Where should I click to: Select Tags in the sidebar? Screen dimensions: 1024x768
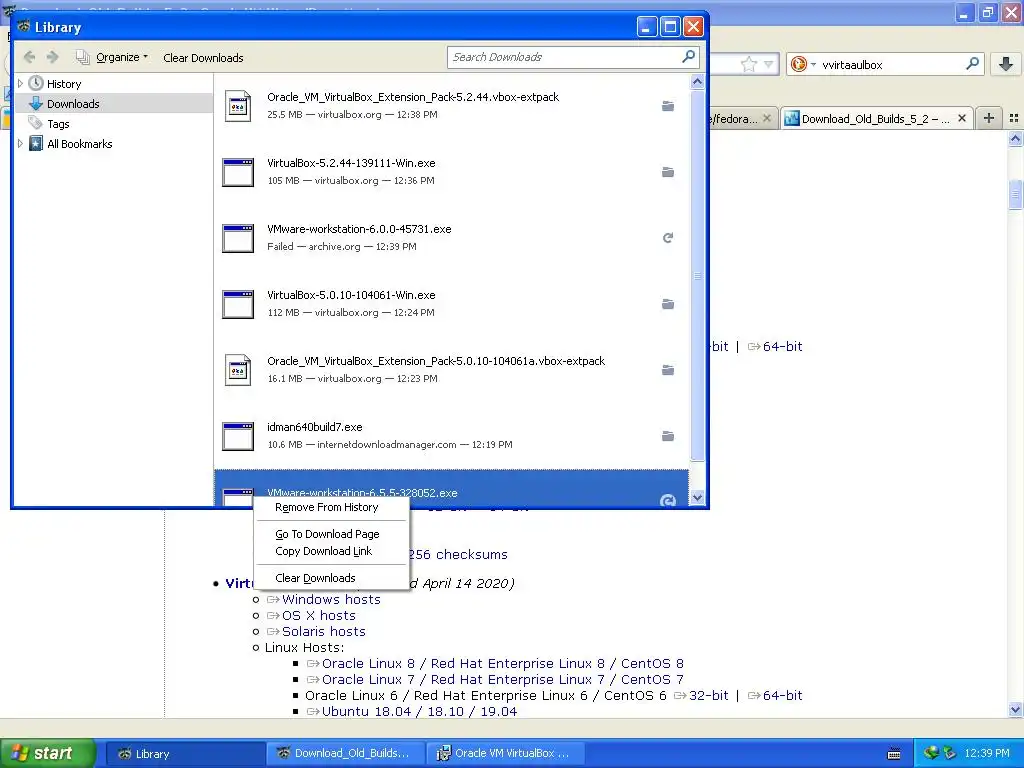pos(58,124)
